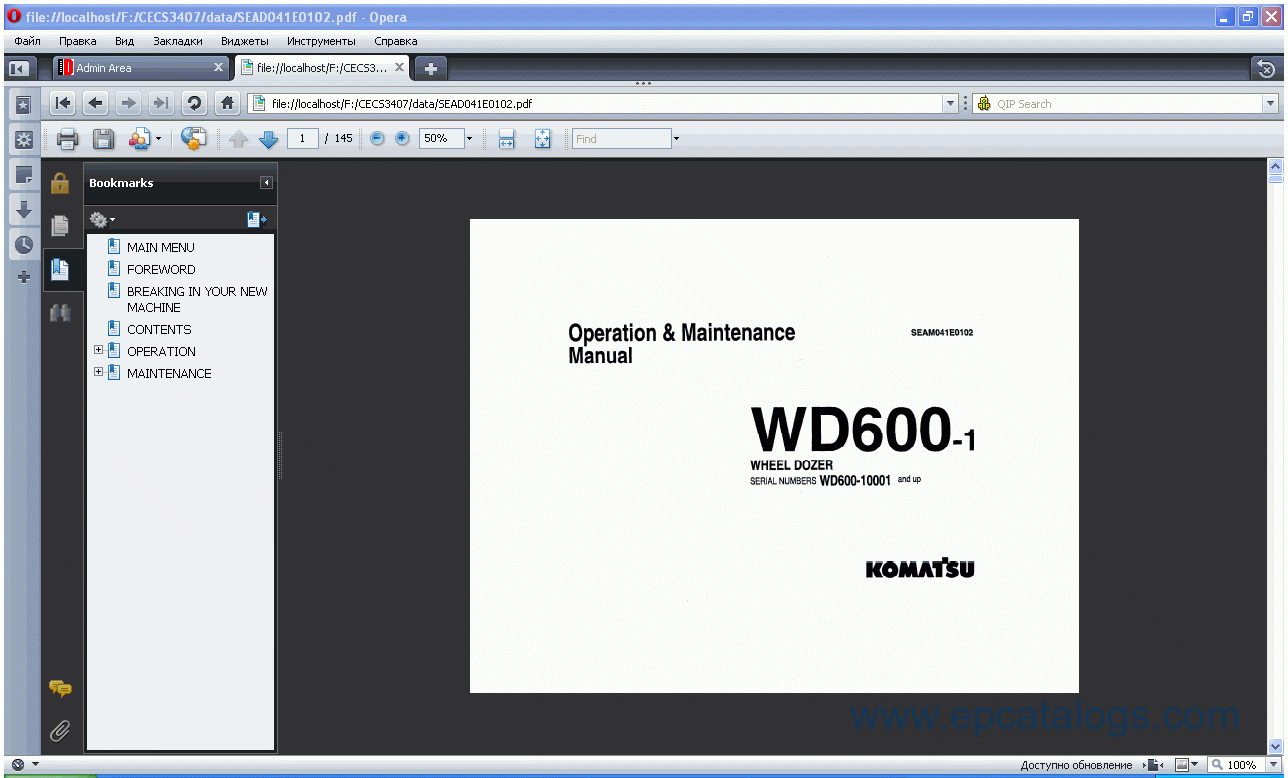The height and width of the screenshot is (778, 1288).
Task: Close the Admin Area tab
Action: (219, 68)
